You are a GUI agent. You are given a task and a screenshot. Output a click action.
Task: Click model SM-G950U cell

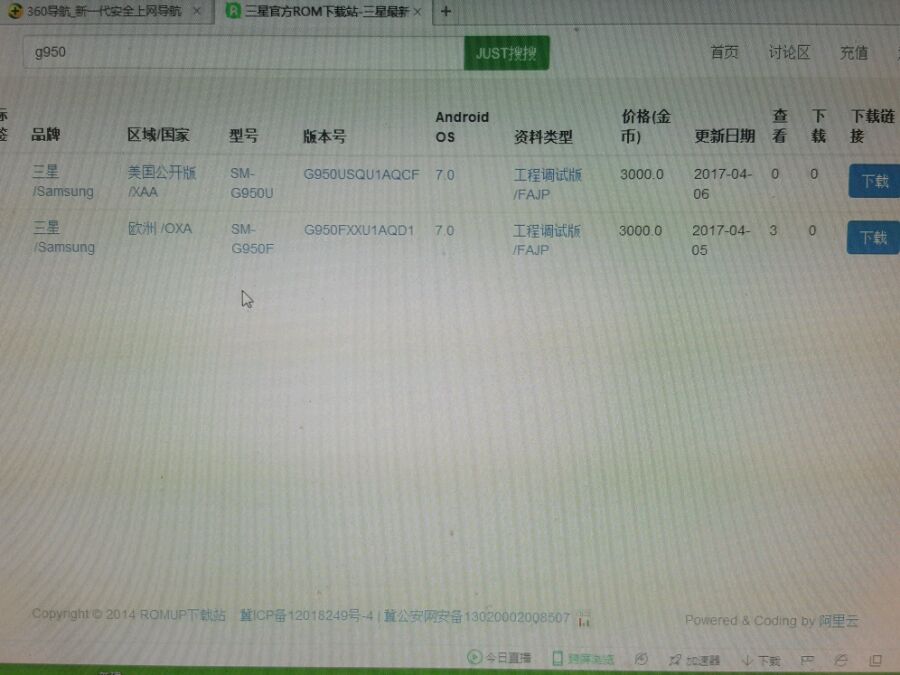click(x=251, y=183)
